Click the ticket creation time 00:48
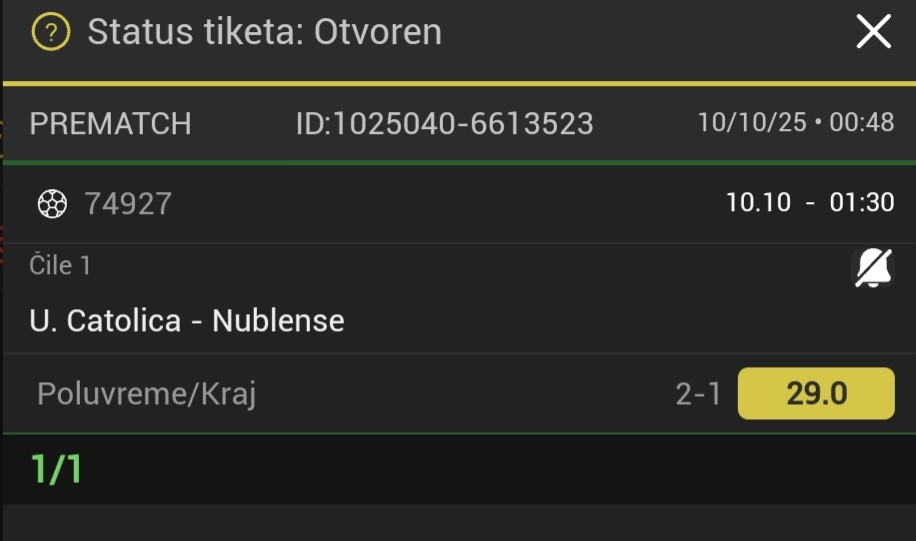This screenshot has height=541, width=916. point(862,123)
